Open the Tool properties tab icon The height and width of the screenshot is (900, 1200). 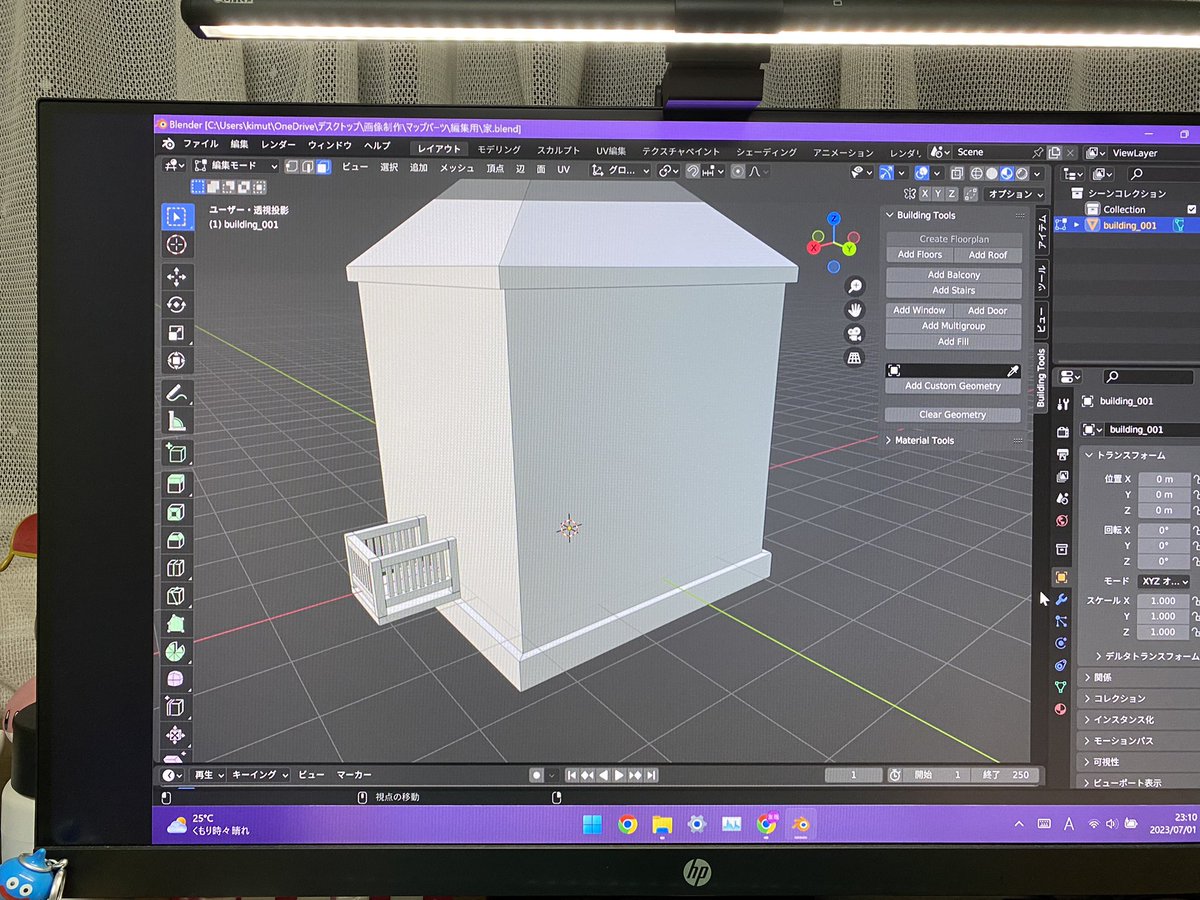(x=1062, y=403)
